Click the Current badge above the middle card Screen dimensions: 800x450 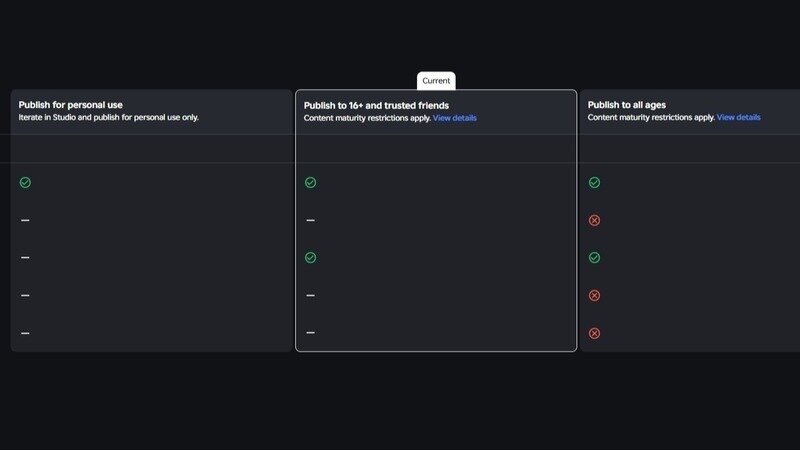click(436, 81)
